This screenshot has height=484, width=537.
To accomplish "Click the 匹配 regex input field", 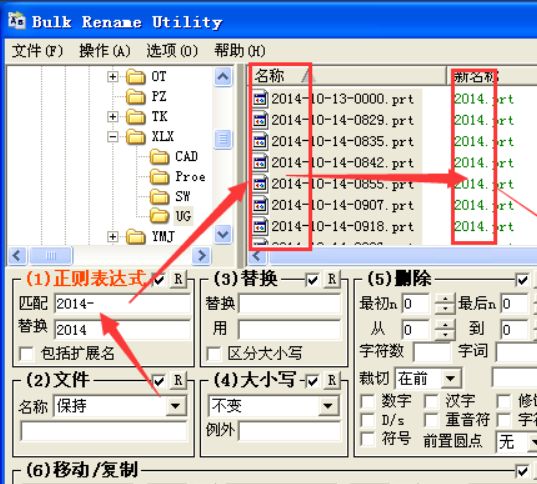I will tap(122, 303).
